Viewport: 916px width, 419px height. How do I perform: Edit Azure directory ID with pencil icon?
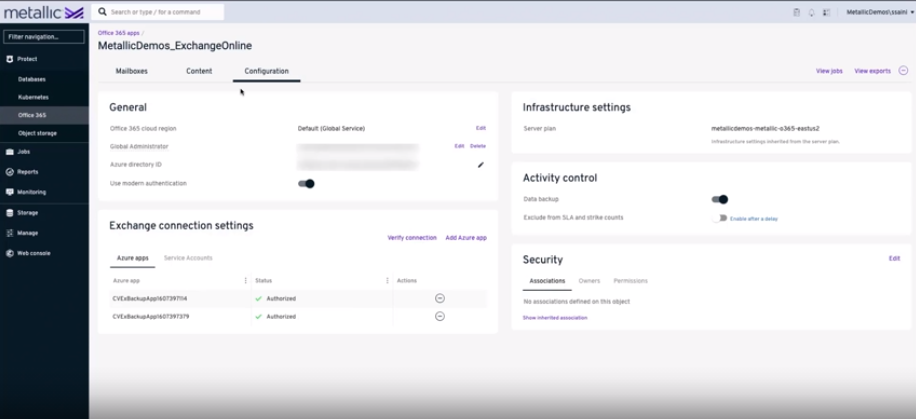(481, 165)
